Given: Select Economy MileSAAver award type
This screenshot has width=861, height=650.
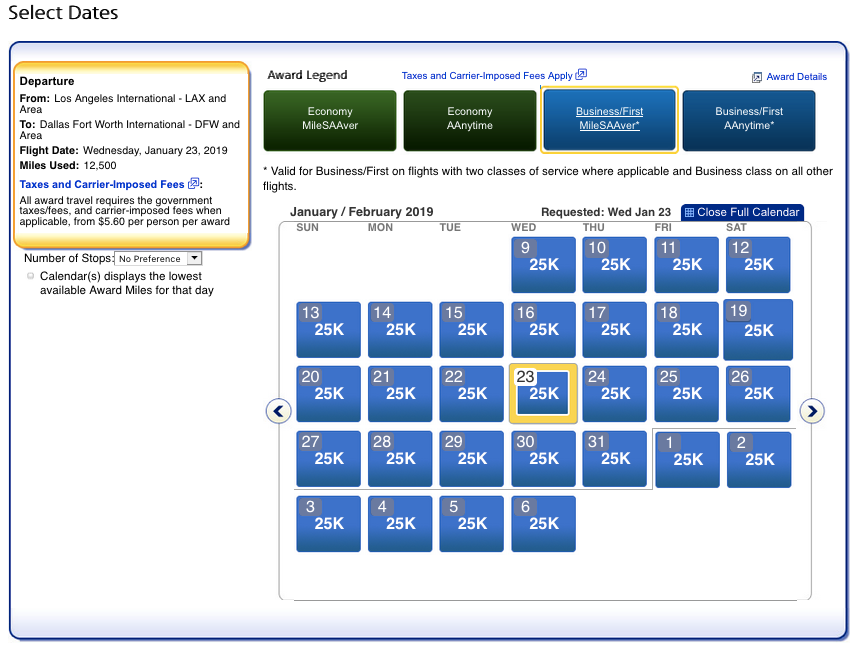Looking at the screenshot, I should coord(329,120).
